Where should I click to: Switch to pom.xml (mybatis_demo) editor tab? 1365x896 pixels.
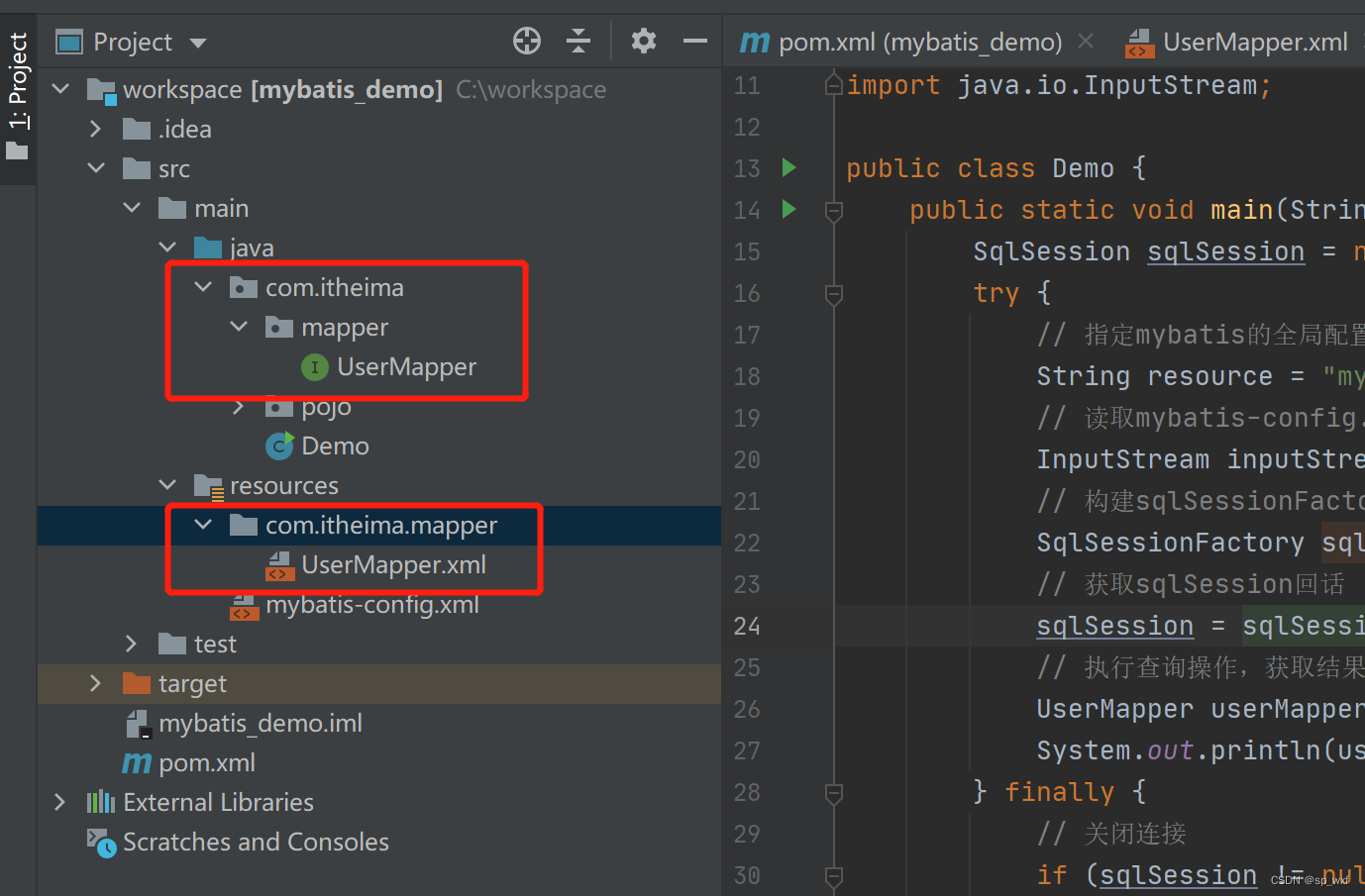pos(900,42)
